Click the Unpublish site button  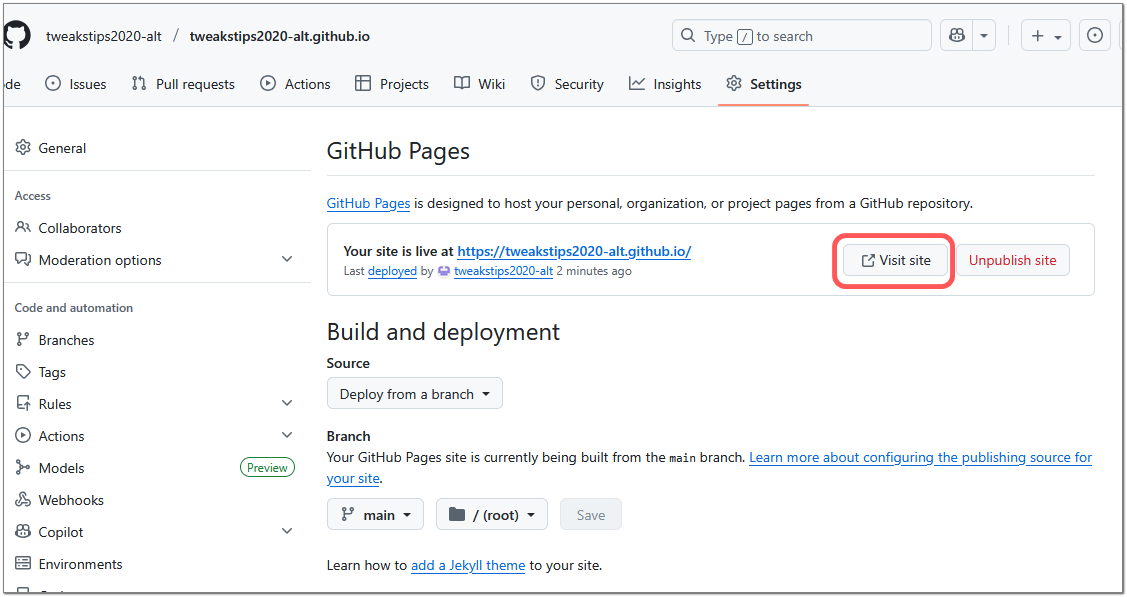(x=1012, y=259)
